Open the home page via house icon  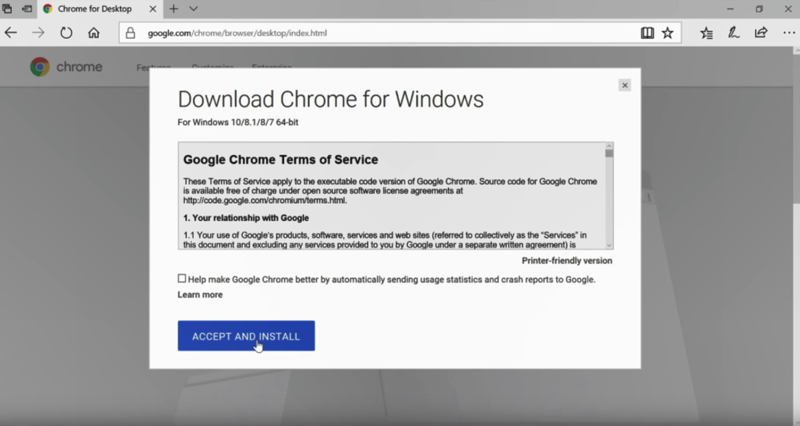click(93, 33)
